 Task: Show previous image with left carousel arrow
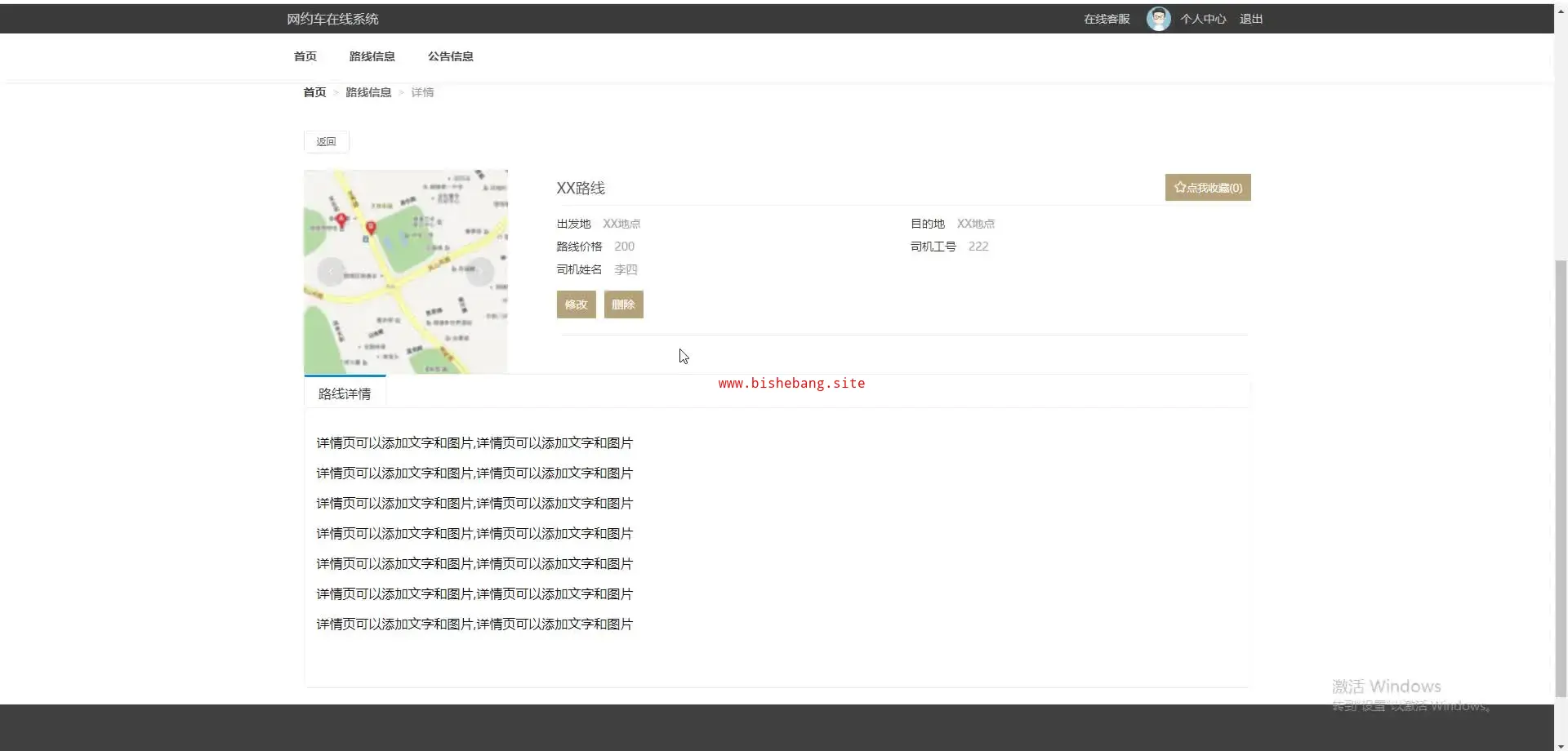coord(331,271)
